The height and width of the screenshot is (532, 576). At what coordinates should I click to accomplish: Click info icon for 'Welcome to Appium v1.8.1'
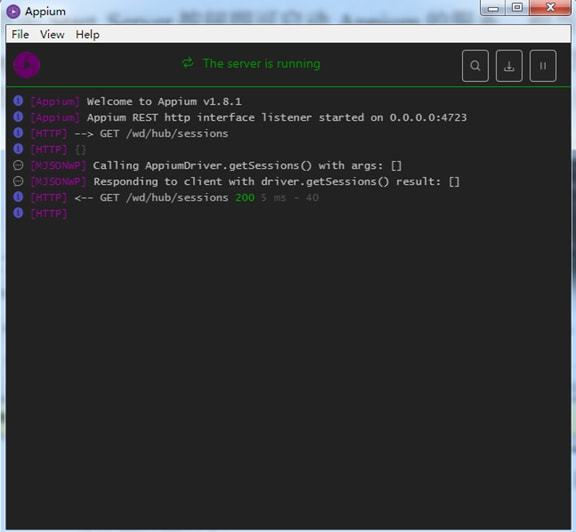click(x=18, y=101)
